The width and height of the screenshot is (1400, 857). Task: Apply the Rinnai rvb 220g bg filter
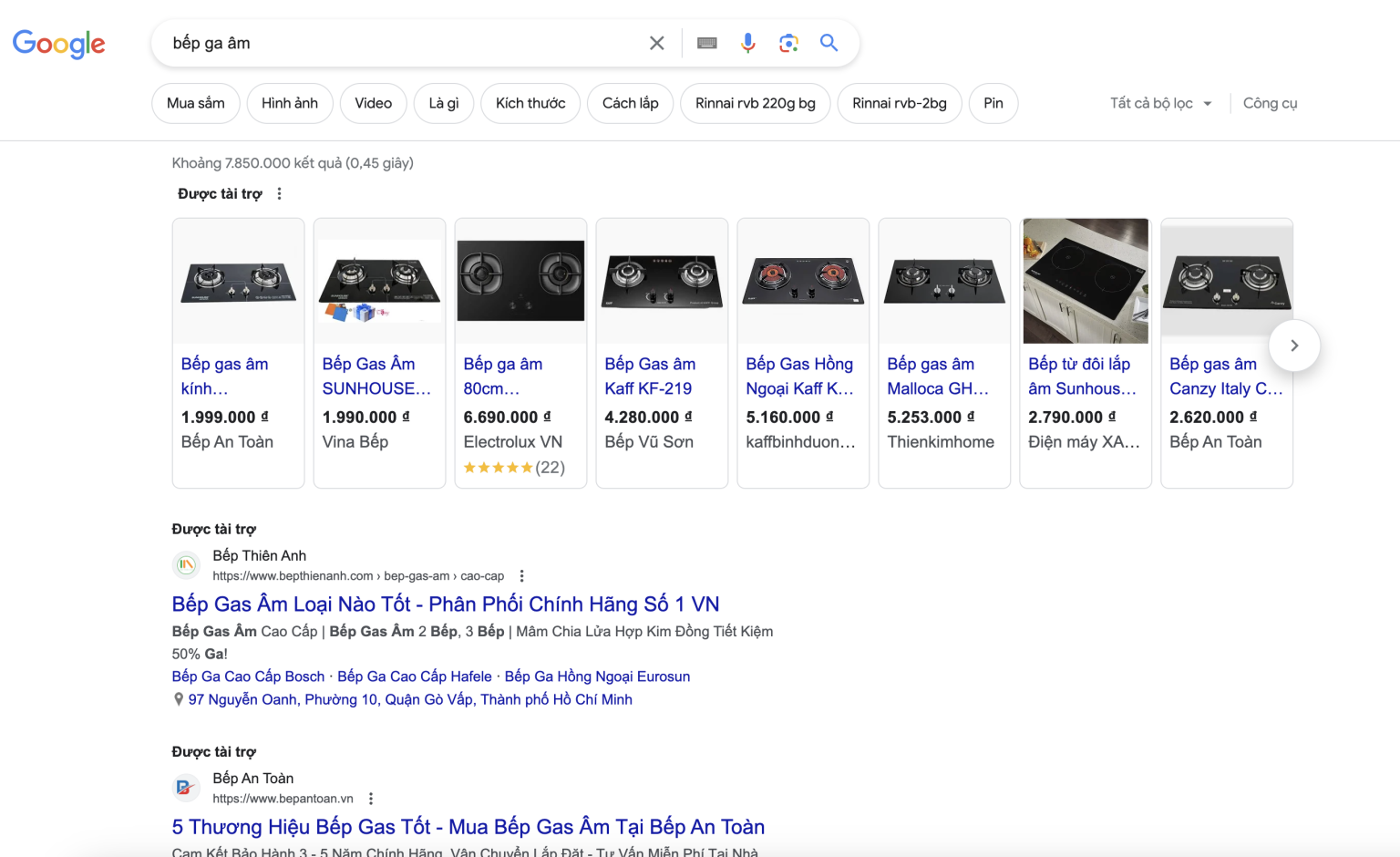click(x=755, y=103)
